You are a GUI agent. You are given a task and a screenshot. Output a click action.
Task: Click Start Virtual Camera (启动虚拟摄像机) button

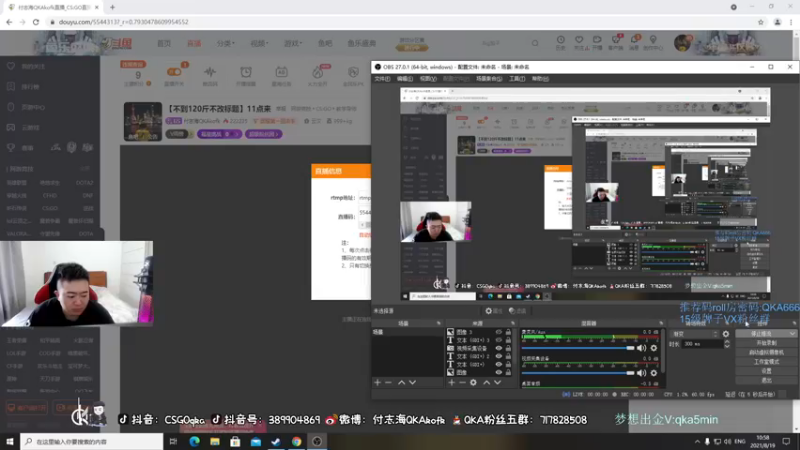click(766, 352)
